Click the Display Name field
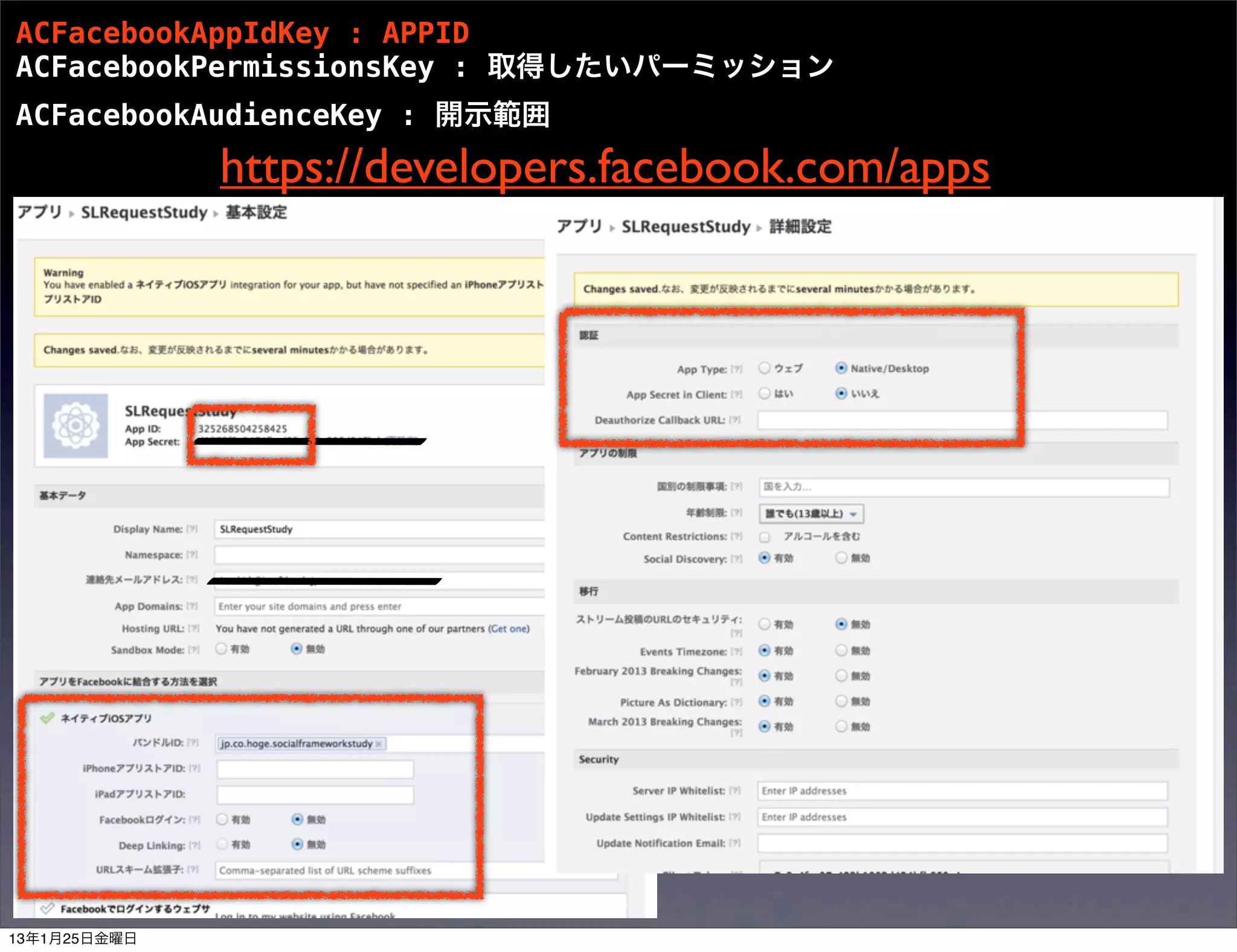1237x952 pixels. coord(379,529)
